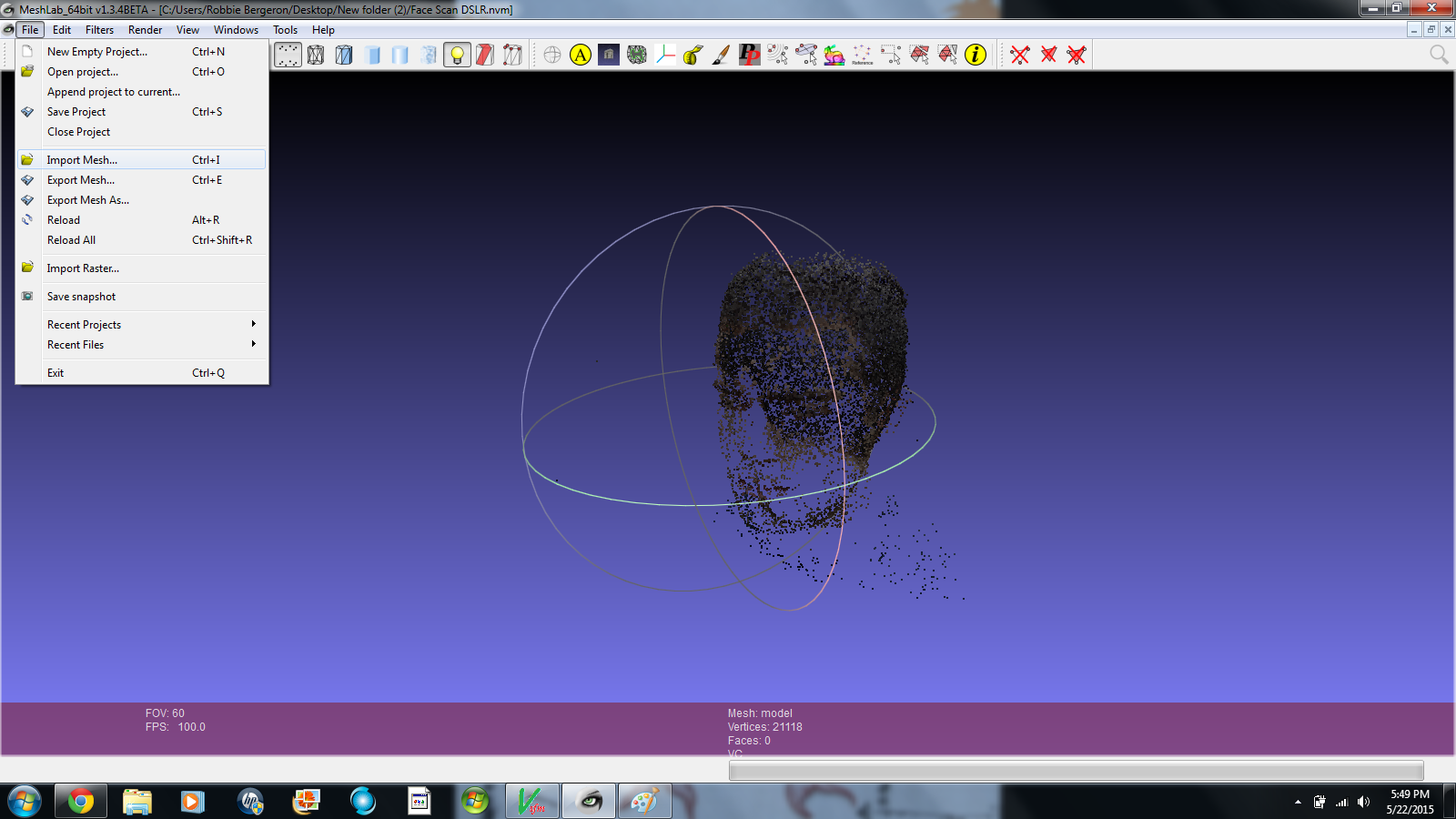Click the Reference scene tool icon
Image resolution: width=1456 pixels, height=819 pixels.
coord(863,55)
